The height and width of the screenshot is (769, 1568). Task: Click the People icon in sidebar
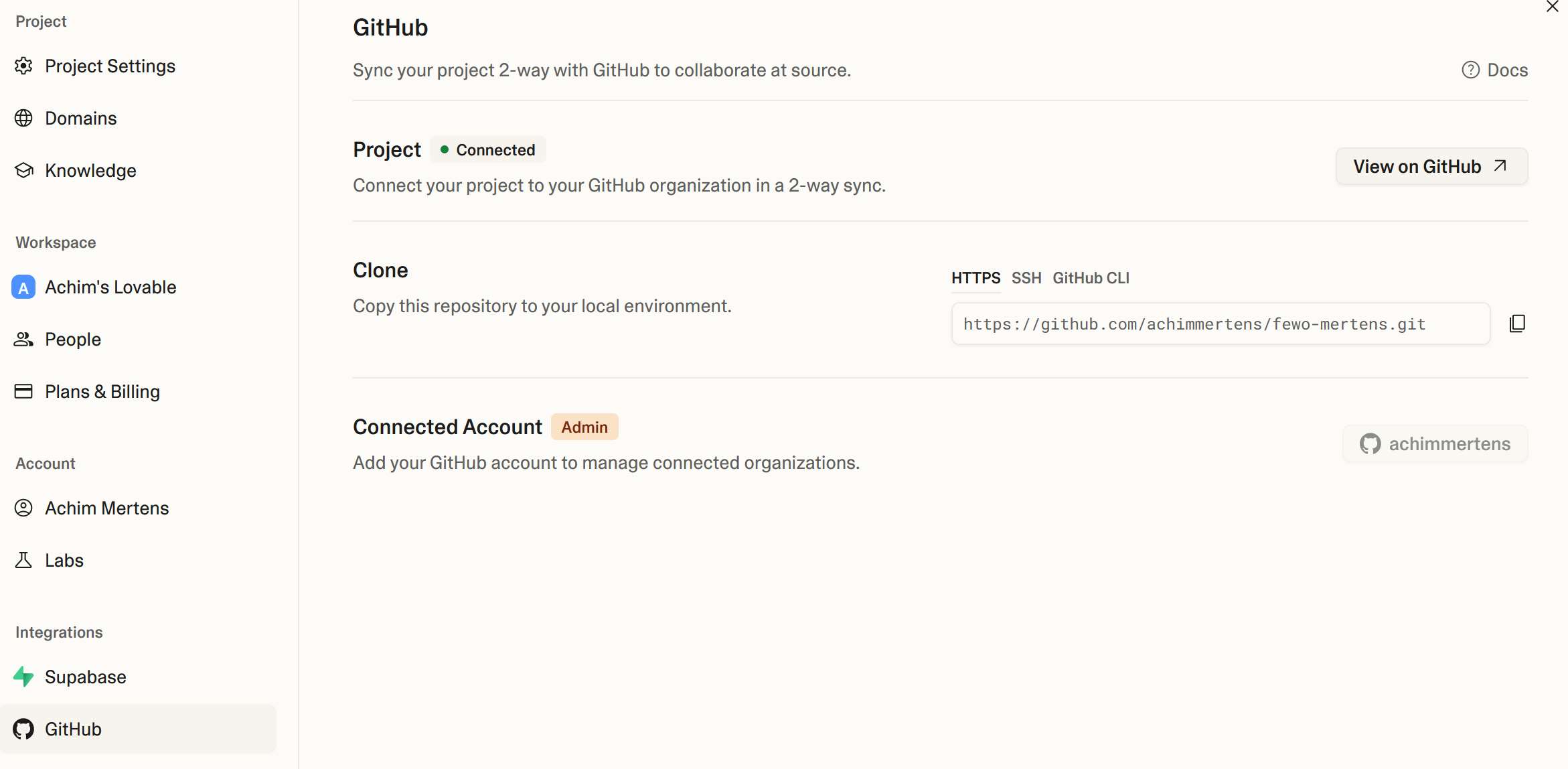23,339
